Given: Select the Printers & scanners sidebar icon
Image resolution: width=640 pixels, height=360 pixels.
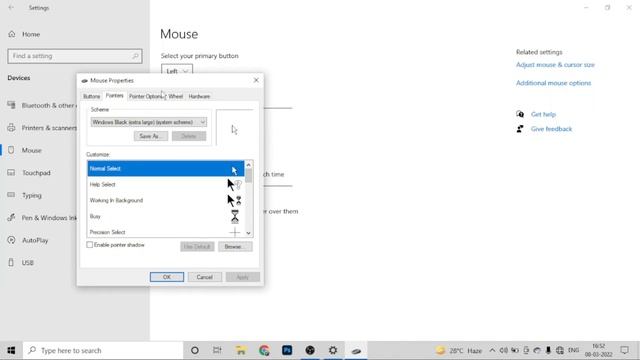Looking at the screenshot, I should 11,128.
